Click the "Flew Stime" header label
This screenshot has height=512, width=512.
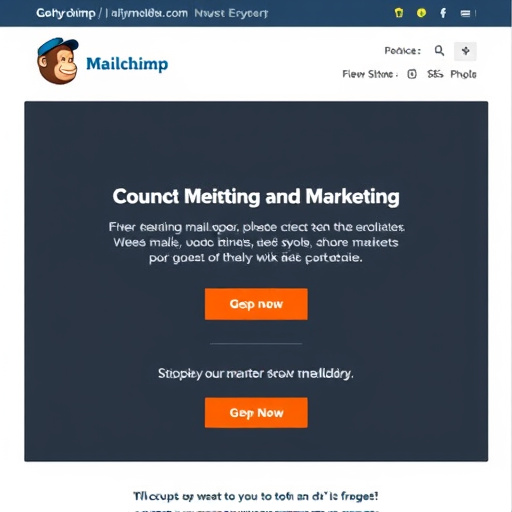[x=370, y=74]
